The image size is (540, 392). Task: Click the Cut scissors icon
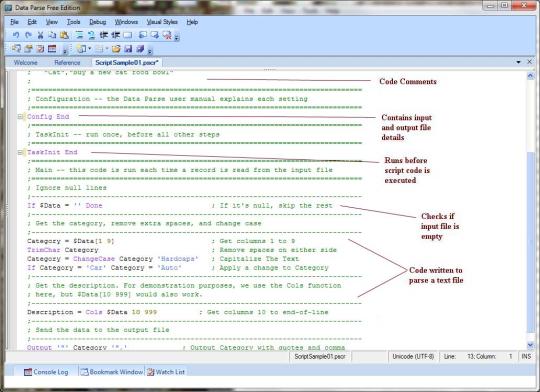[x=40, y=35]
